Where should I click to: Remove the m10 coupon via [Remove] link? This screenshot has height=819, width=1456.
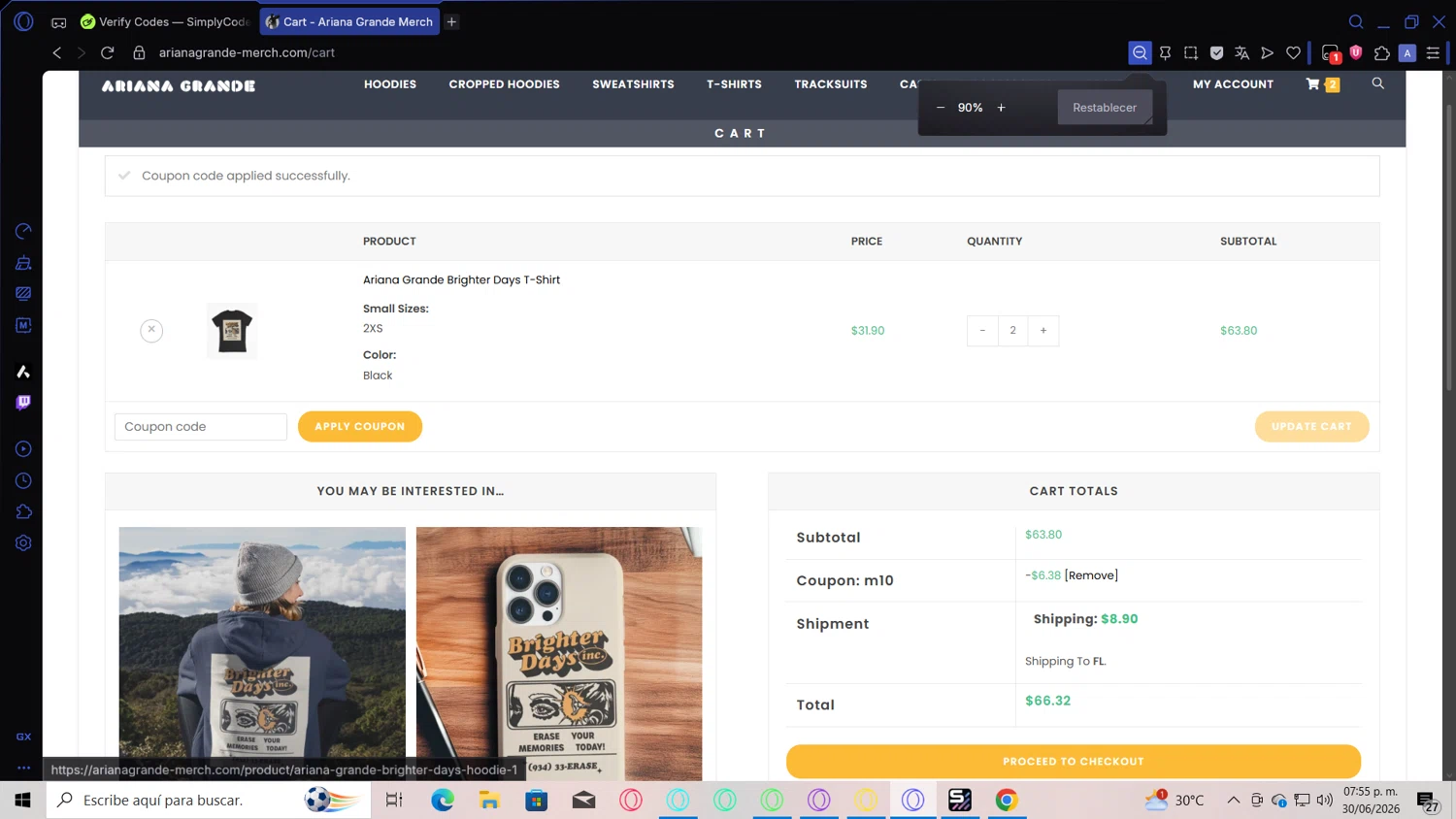1091,575
